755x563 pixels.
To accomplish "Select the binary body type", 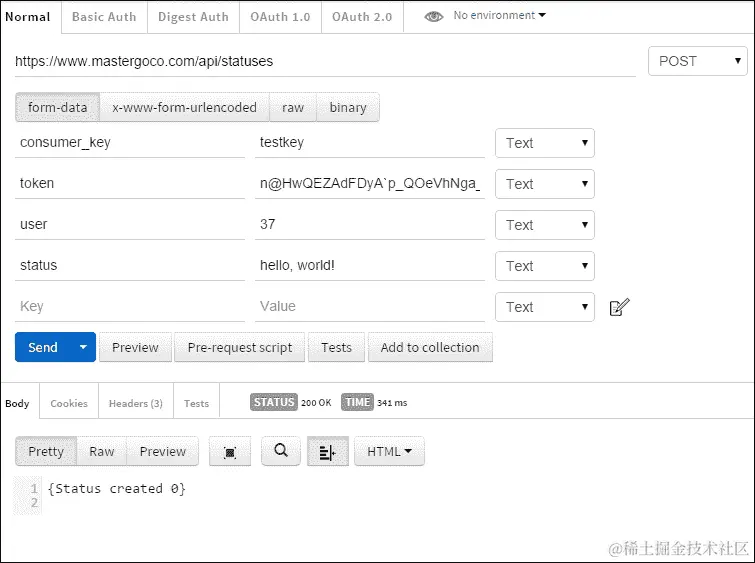I will 348,107.
